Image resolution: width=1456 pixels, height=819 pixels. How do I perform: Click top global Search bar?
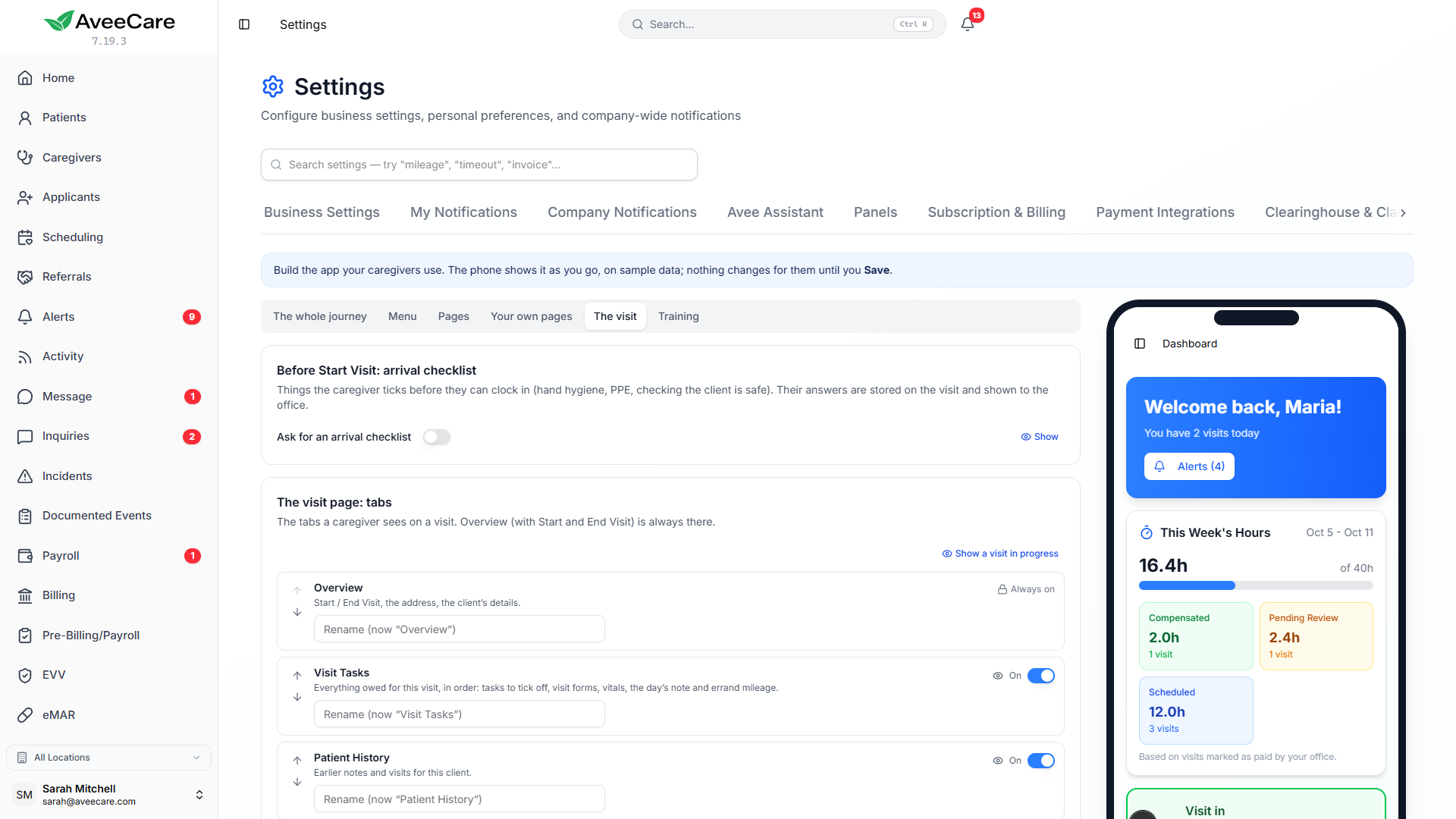coord(783,24)
